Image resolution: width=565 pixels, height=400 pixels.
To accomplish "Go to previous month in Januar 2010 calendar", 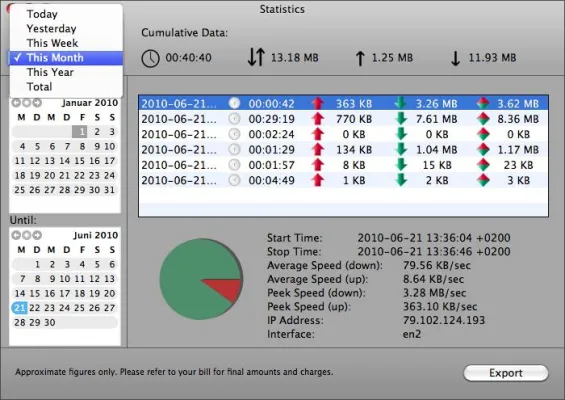I will (16, 103).
